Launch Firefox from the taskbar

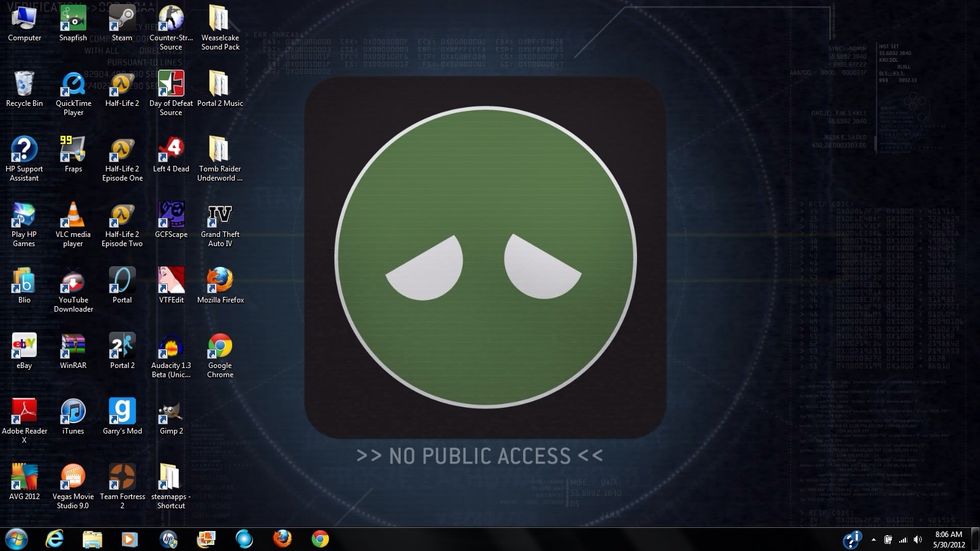[x=282, y=539]
